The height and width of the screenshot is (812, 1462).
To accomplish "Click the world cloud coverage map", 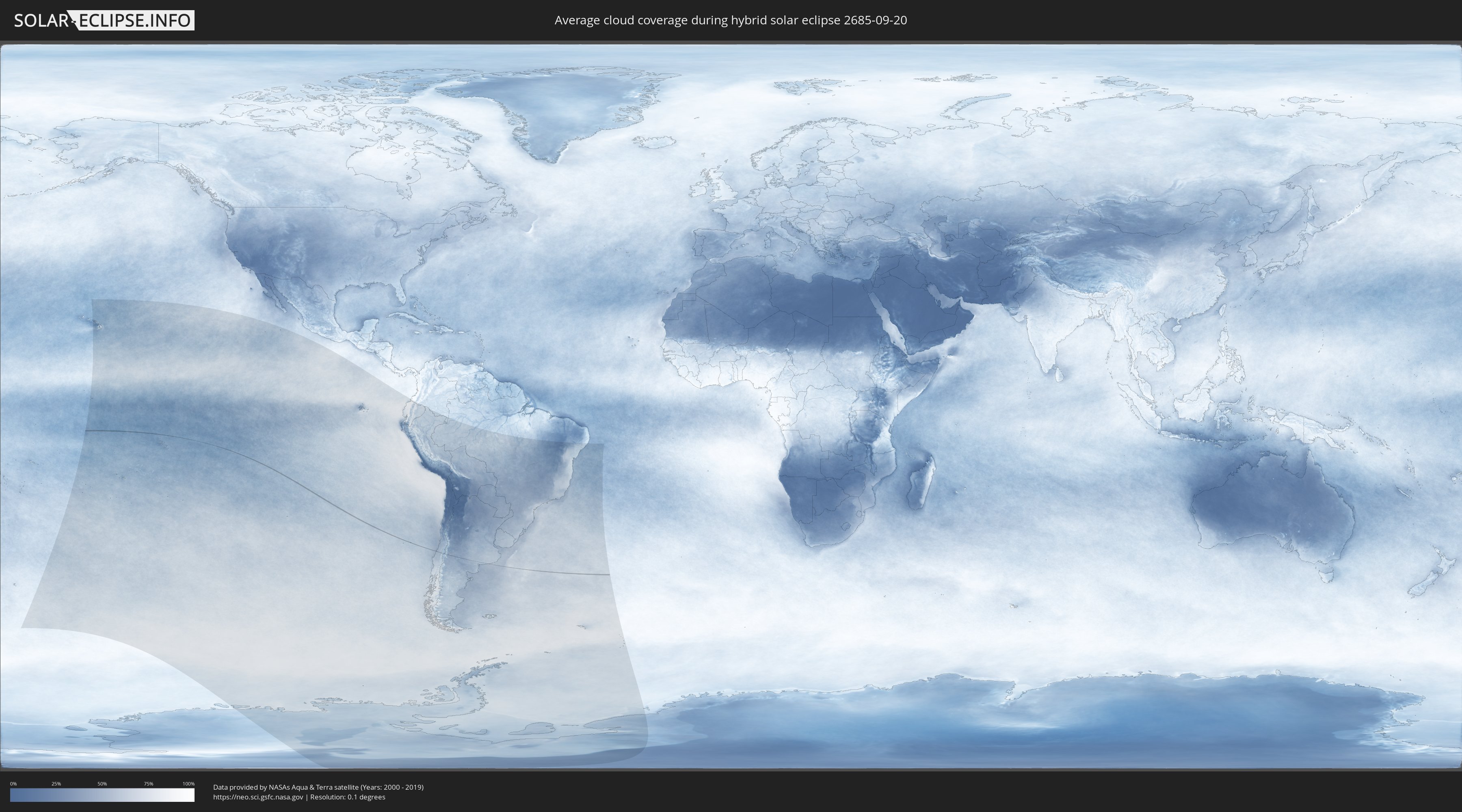I will pos(731,406).
